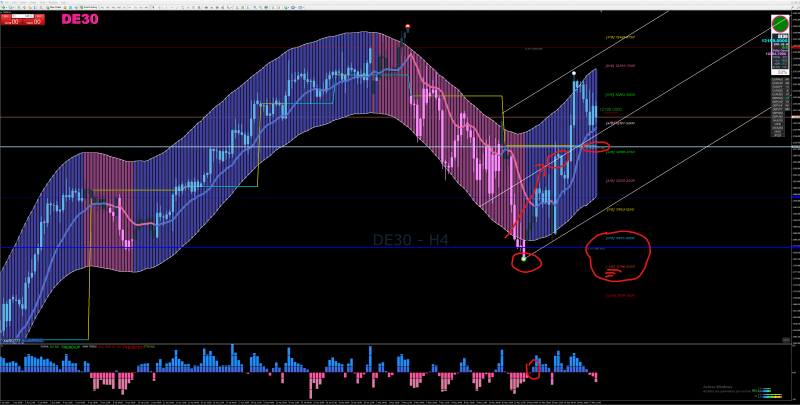Zoom out the chart via toolbar
The height and width of the screenshot is (405, 800).
[260, 7]
